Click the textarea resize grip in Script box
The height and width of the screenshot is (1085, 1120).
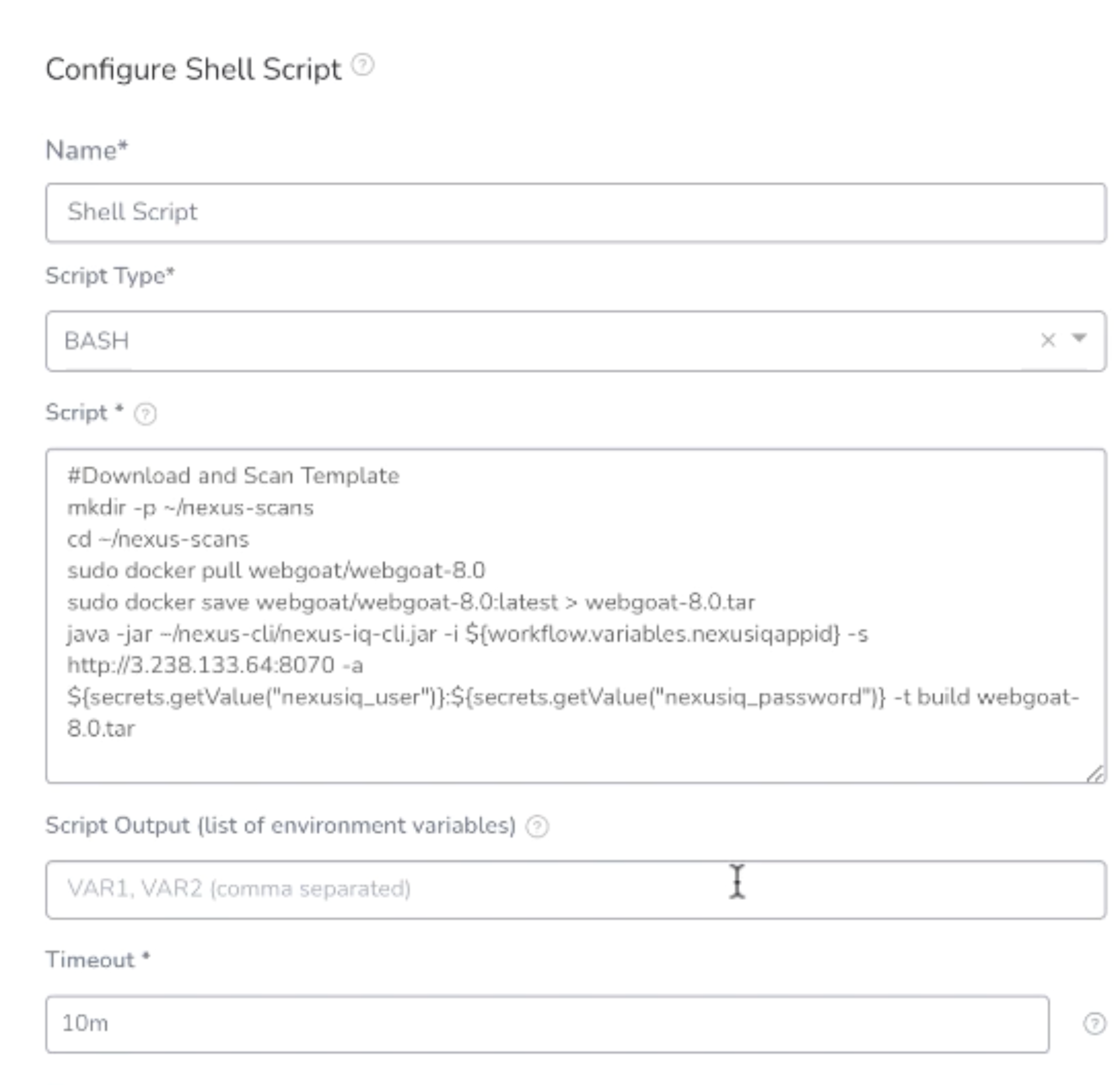pyautogui.click(x=1094, y=774)
